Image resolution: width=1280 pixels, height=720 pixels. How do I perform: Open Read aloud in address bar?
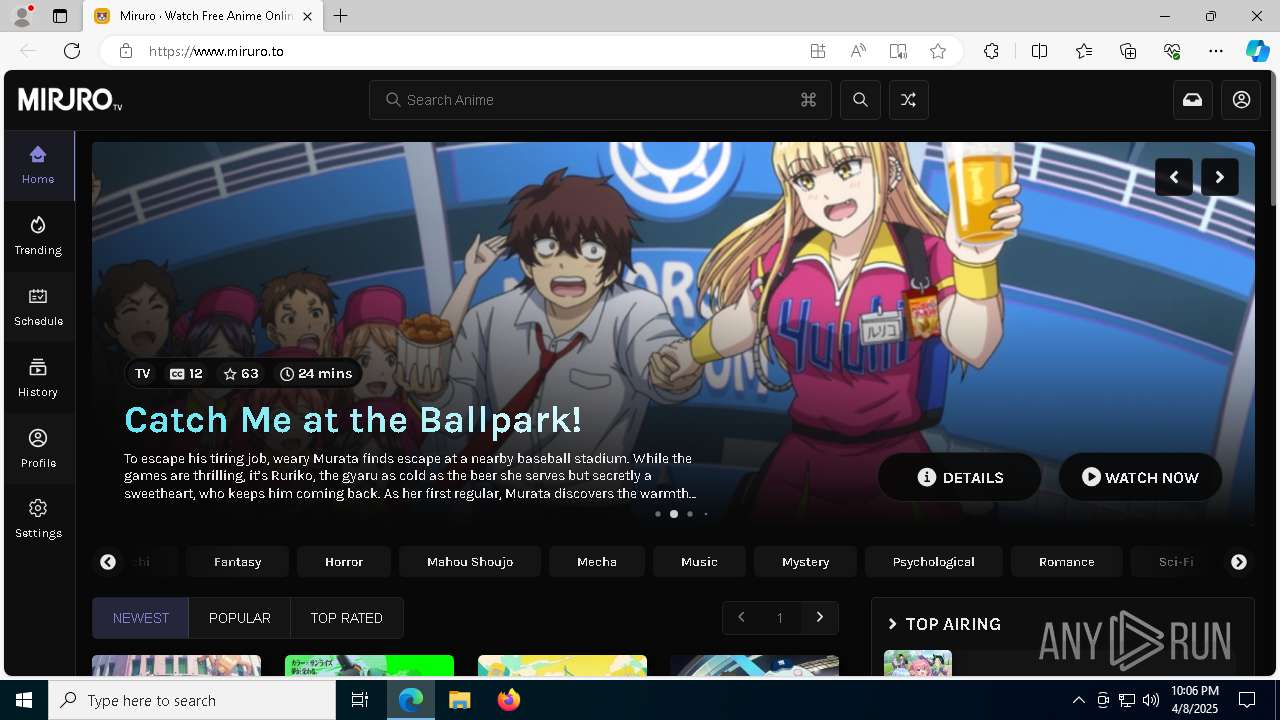pos(858,51)
